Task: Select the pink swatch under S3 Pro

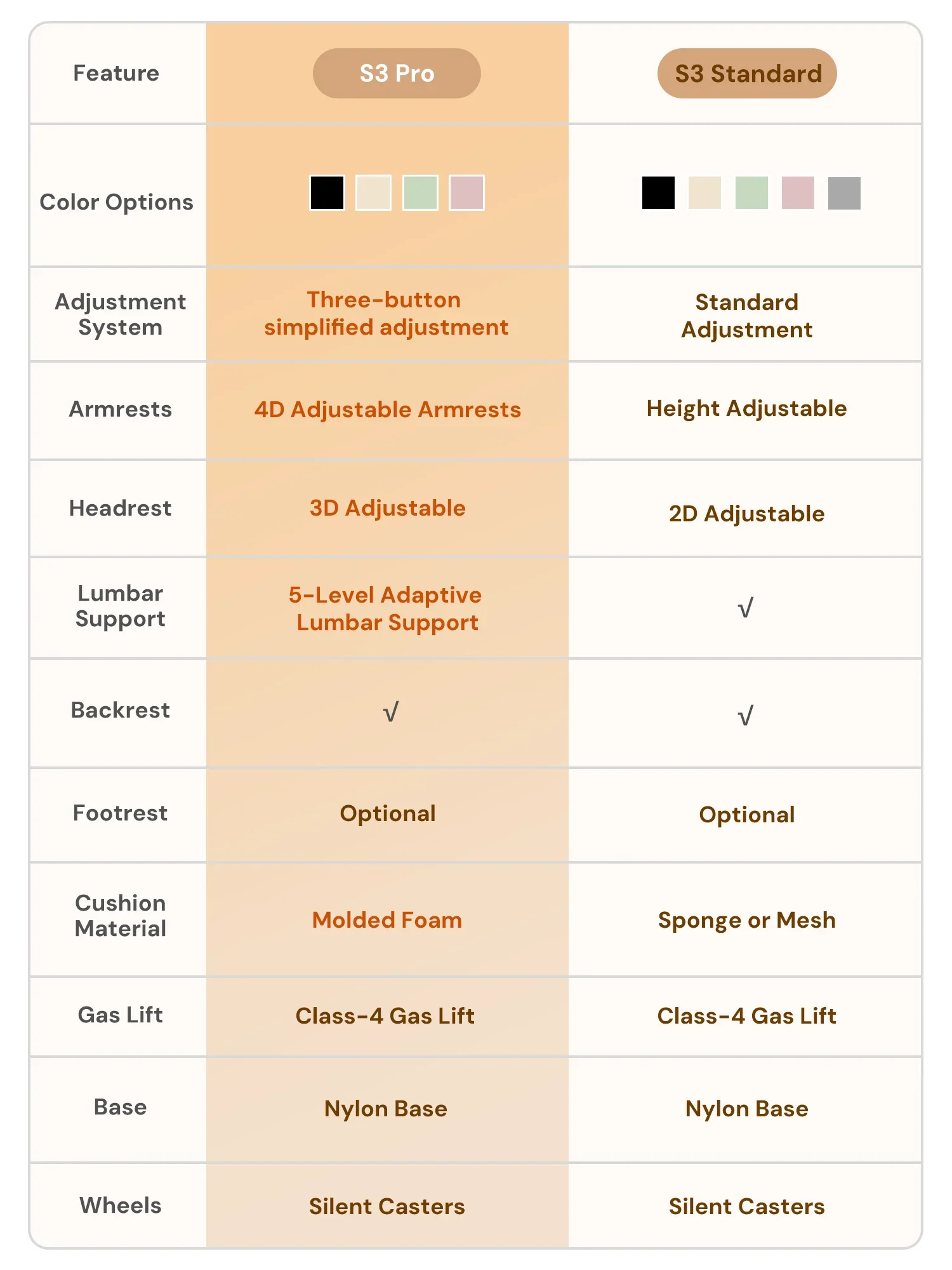Action: point(466,193)
